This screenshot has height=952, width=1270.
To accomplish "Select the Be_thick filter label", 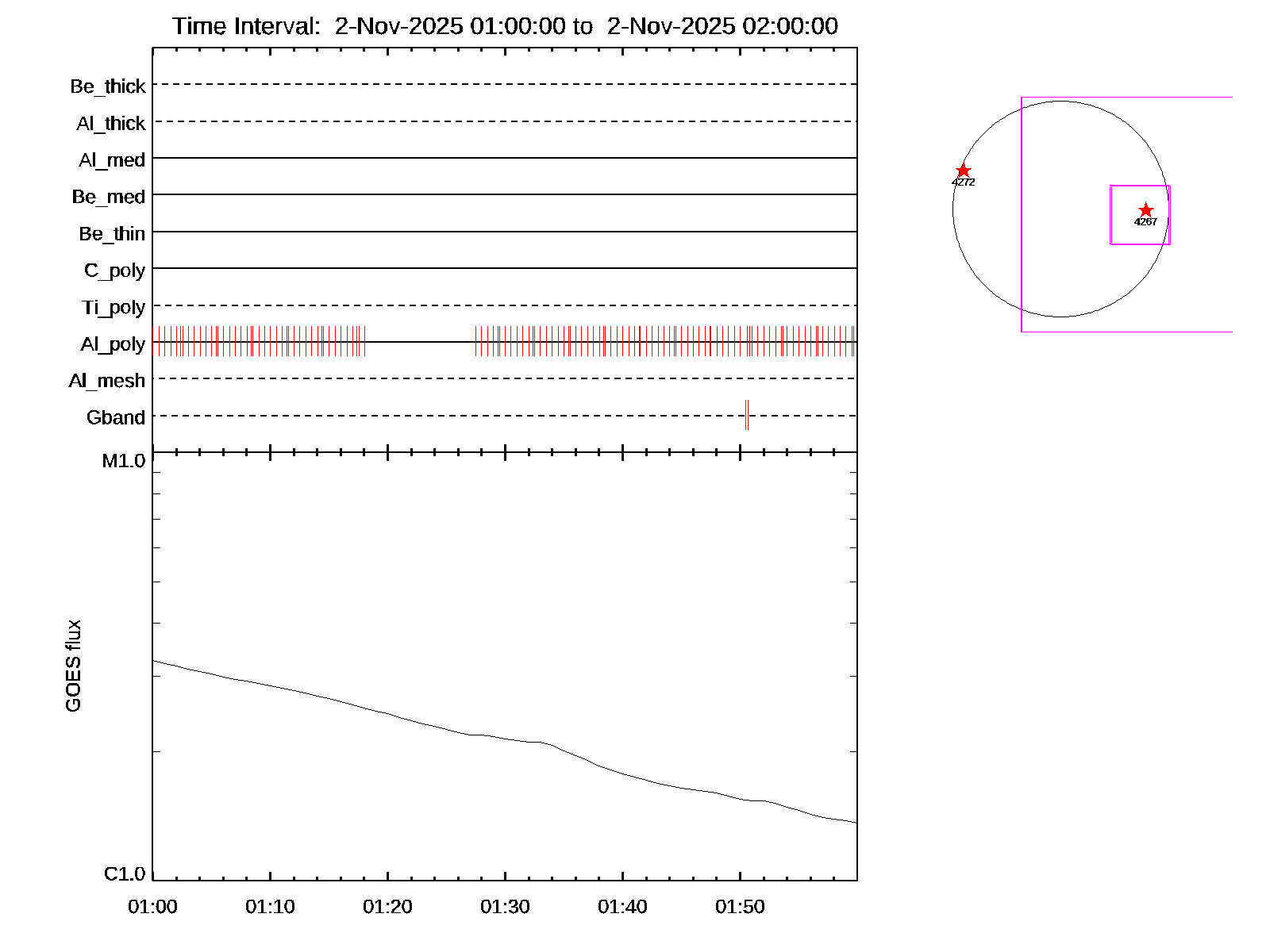I will pos(108,86).
